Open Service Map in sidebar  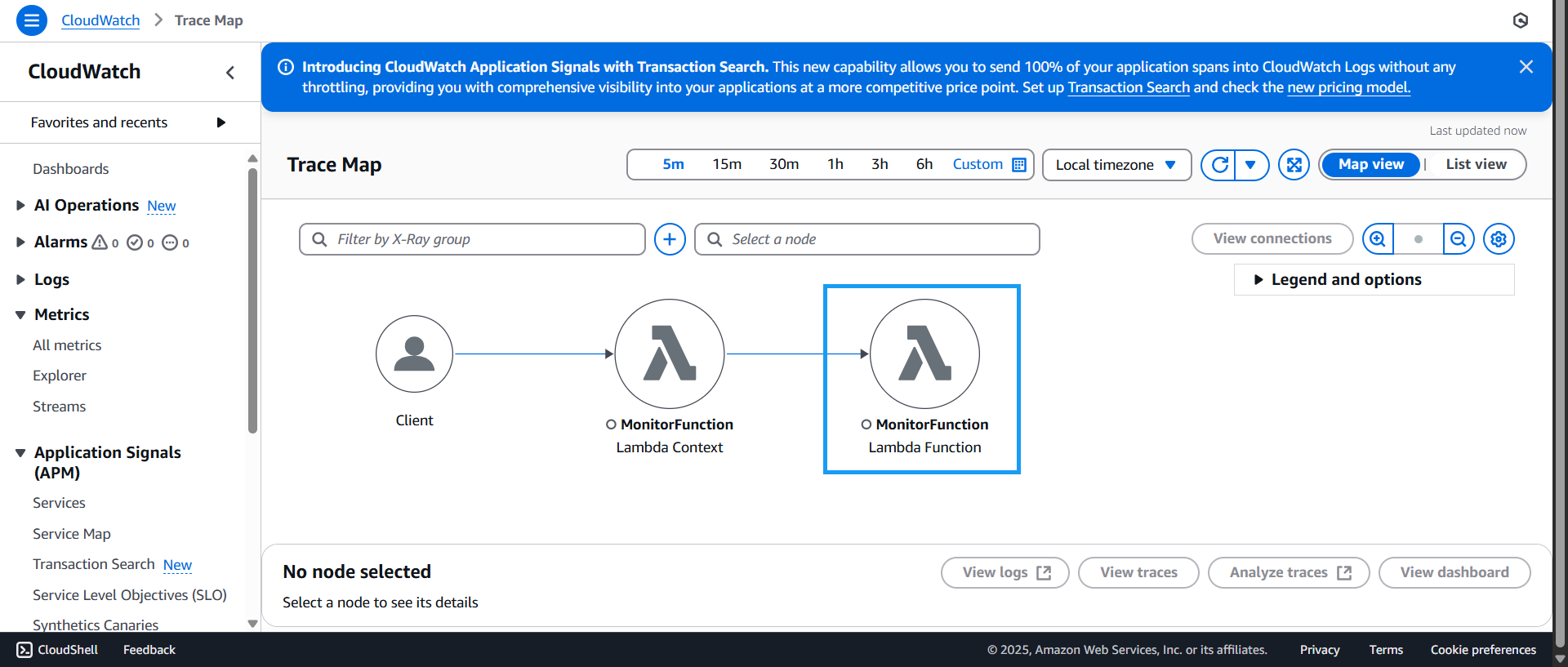72,534
